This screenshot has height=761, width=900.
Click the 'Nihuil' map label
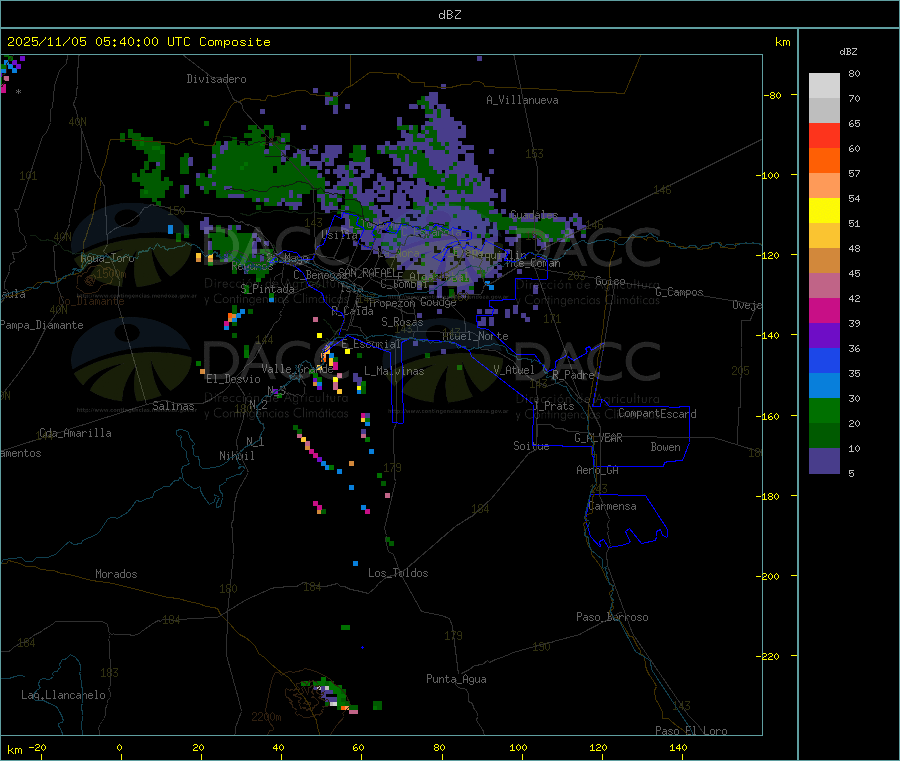(x=237, y=456)
